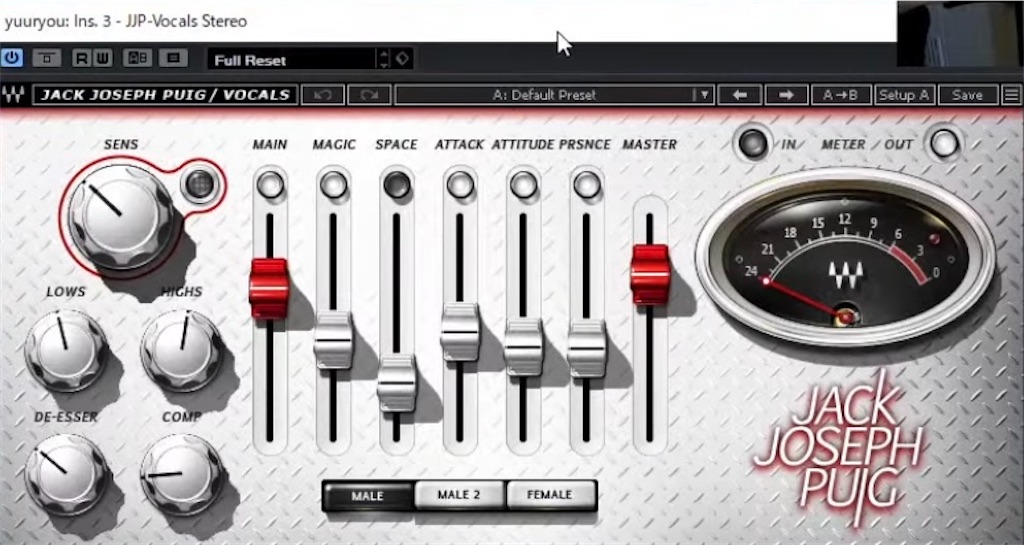Click the Waves logo icon
Image resolution: width=1024 pixels, height=545 pixels.
click(14, 95)
